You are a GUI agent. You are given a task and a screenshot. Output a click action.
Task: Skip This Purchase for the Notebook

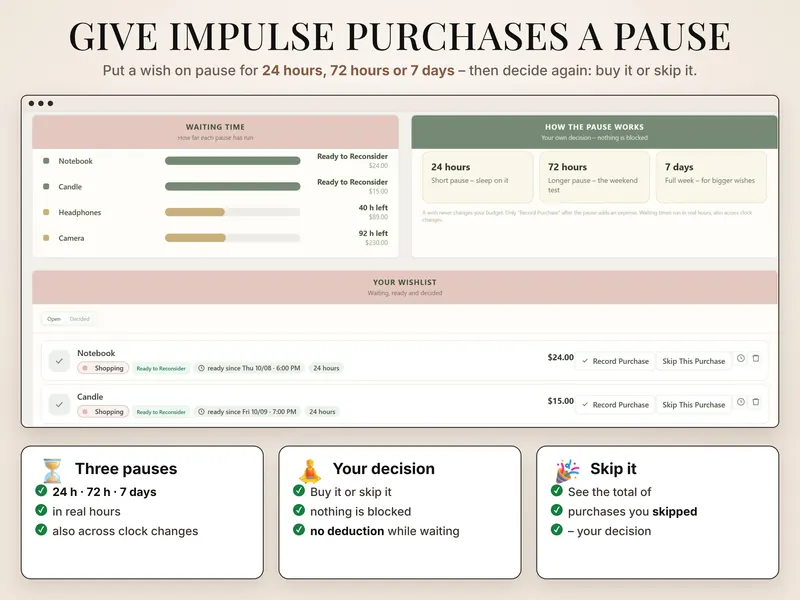pos(693,361)
